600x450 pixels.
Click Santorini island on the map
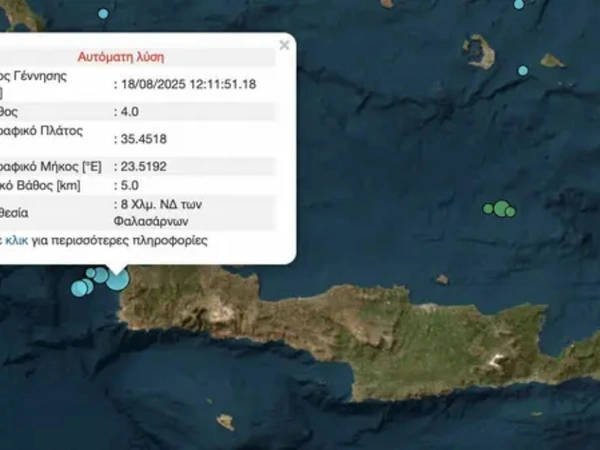[x=481, y=51]
